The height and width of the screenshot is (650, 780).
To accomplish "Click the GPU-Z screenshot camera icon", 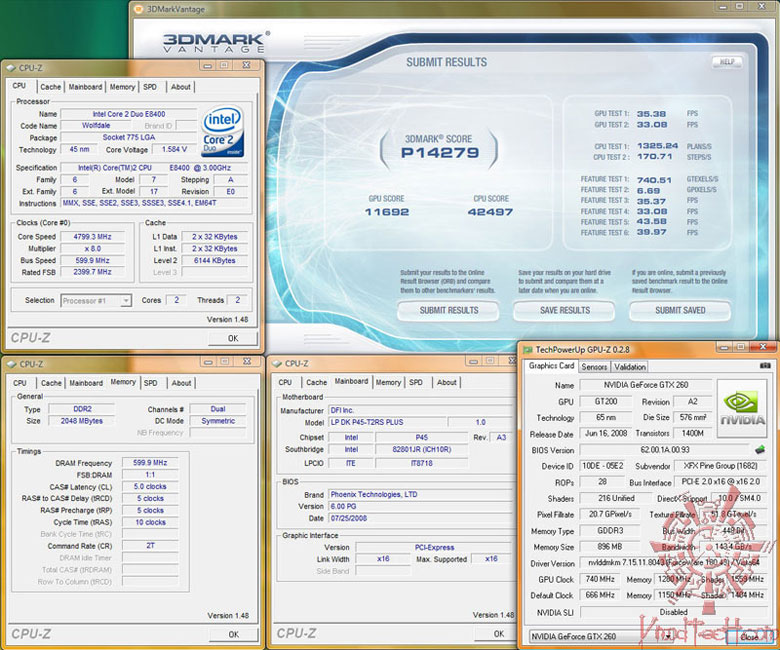I will click(766, 366).
